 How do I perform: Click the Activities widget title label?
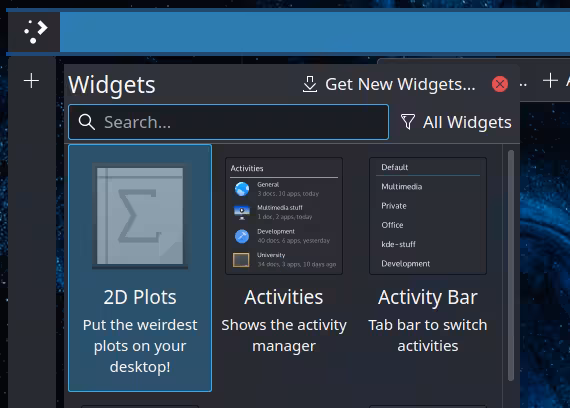[284, 297]
